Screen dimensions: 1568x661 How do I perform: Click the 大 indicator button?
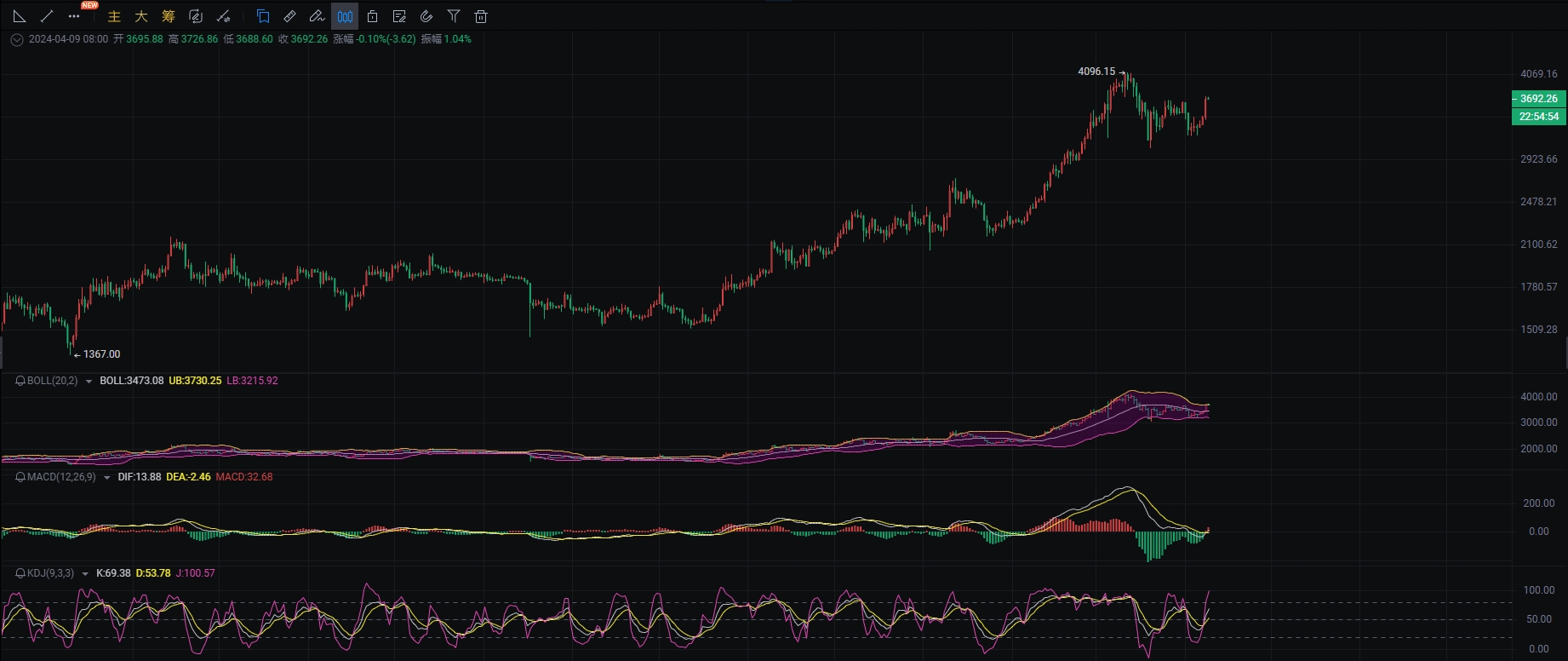click(x=141, y=16)
